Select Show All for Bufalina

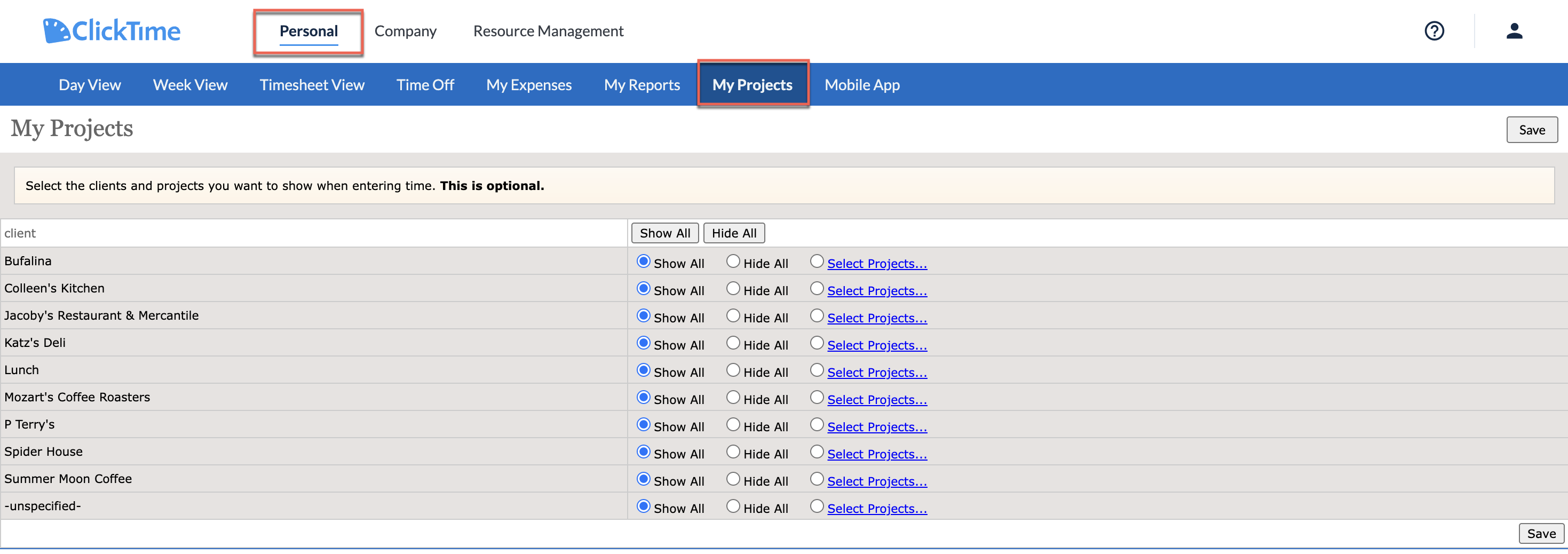[x=644, y=261]
